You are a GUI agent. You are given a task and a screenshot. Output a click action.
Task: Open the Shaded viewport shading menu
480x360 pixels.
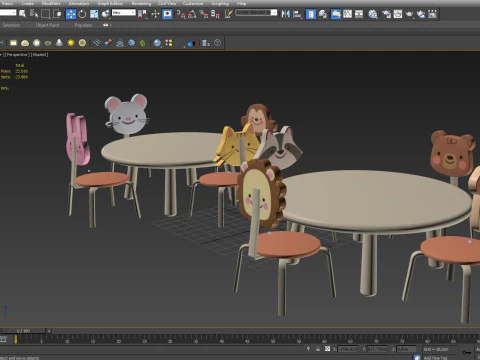coord(40,55)
